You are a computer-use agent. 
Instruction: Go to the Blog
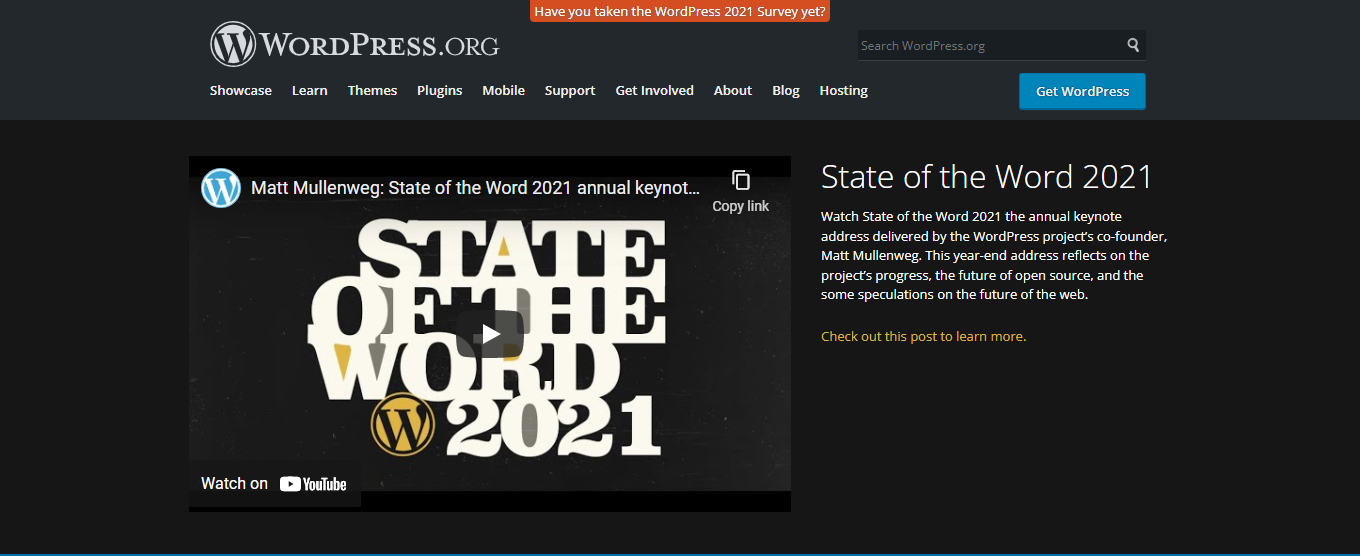[785, 90]
